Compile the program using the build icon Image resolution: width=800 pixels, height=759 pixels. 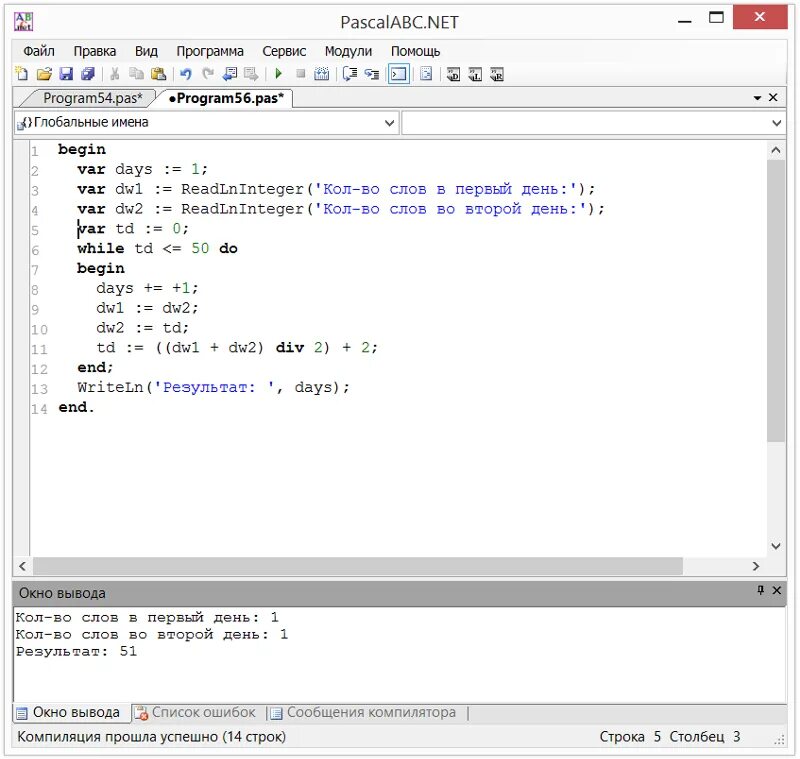pos(321,74)
